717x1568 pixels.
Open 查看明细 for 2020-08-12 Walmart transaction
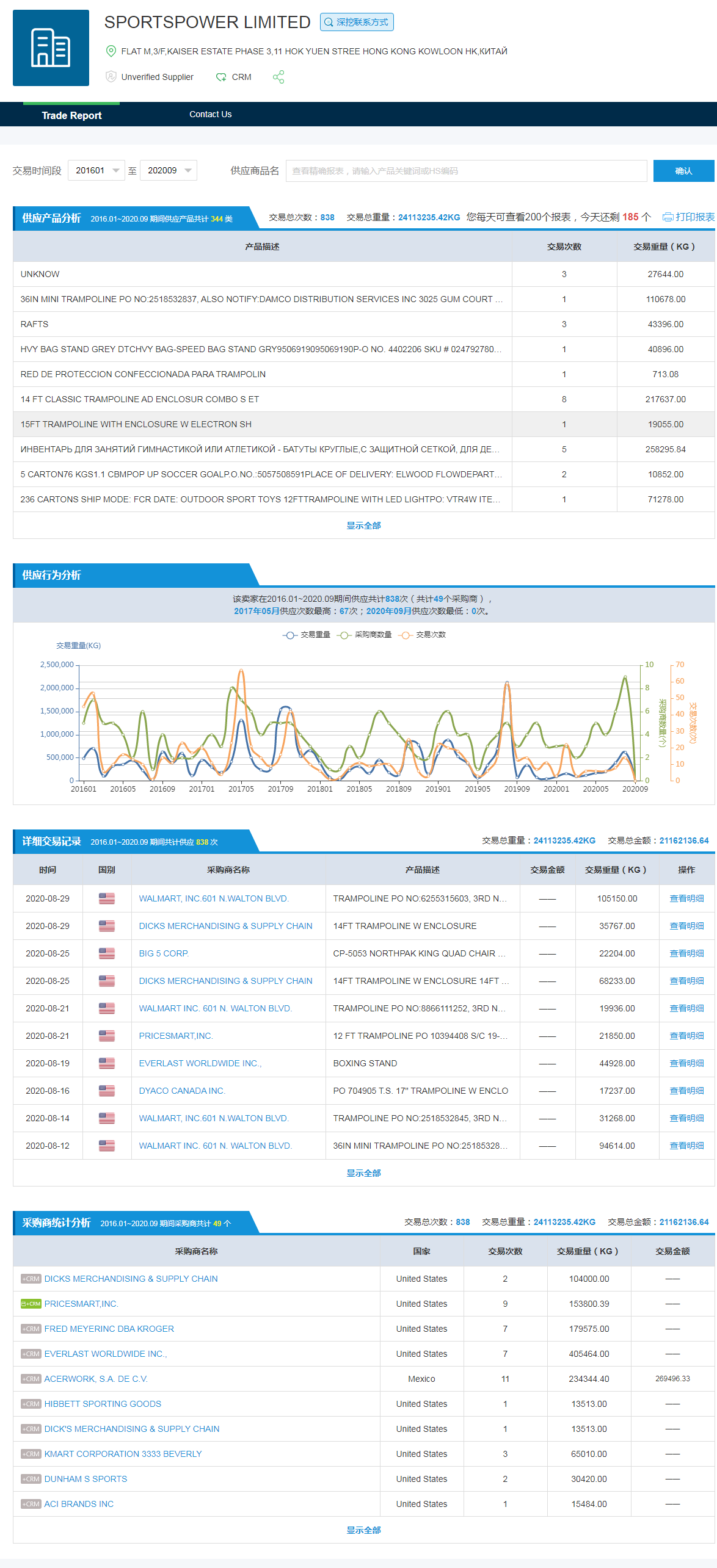pyautogui.click(x=686, y=1146)
